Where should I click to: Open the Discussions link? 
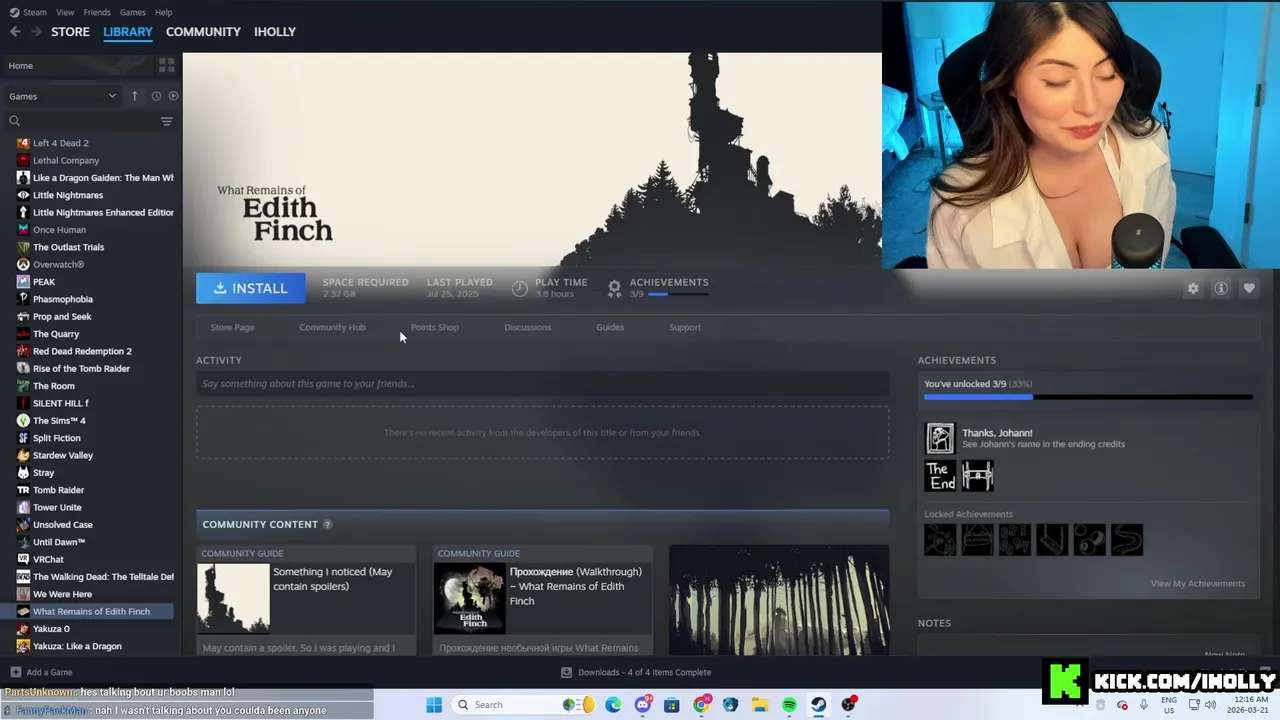point(528,327)
